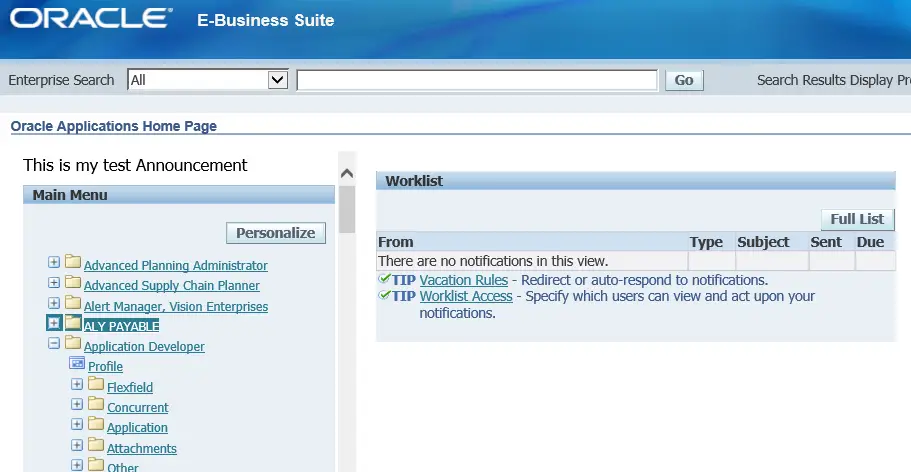Image resolution: width=911 pixels, height=472 pixels.
Task: Click the Worklist panel header
Action: coord(636,181)
